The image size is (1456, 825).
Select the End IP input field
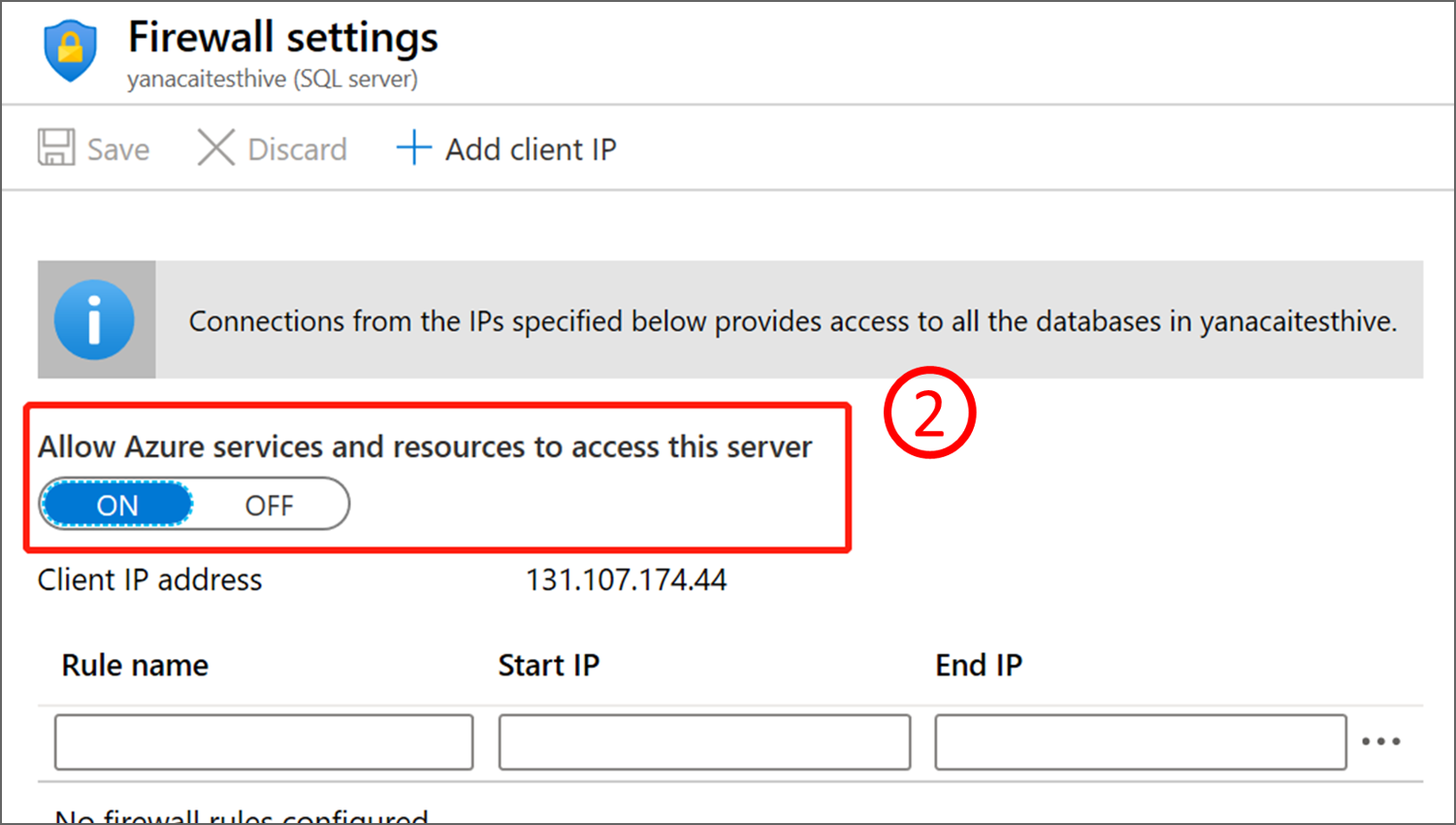pyautogui.click(x=1140, y=742)
